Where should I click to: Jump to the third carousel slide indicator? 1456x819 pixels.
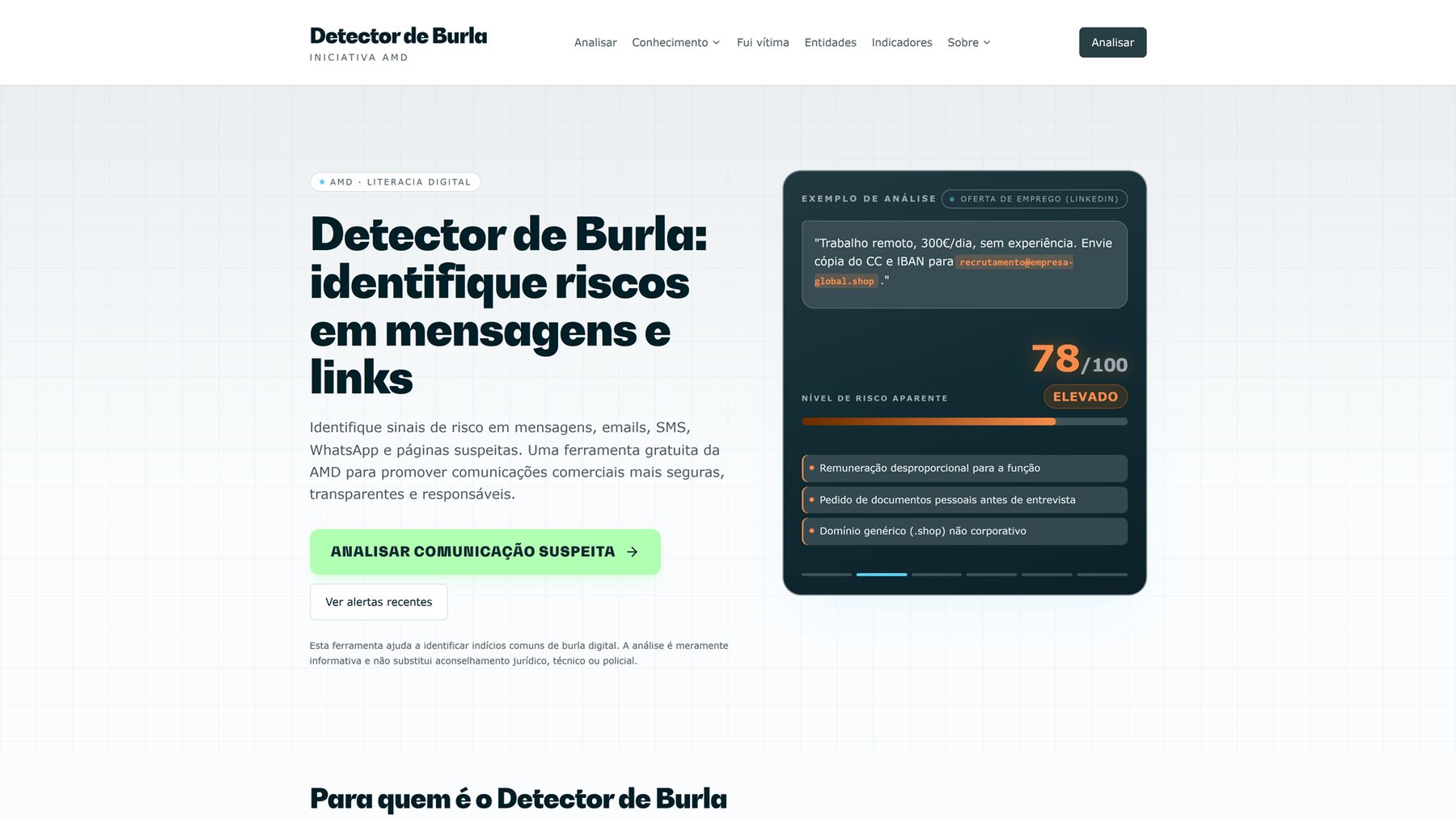(x=937, y=575)
